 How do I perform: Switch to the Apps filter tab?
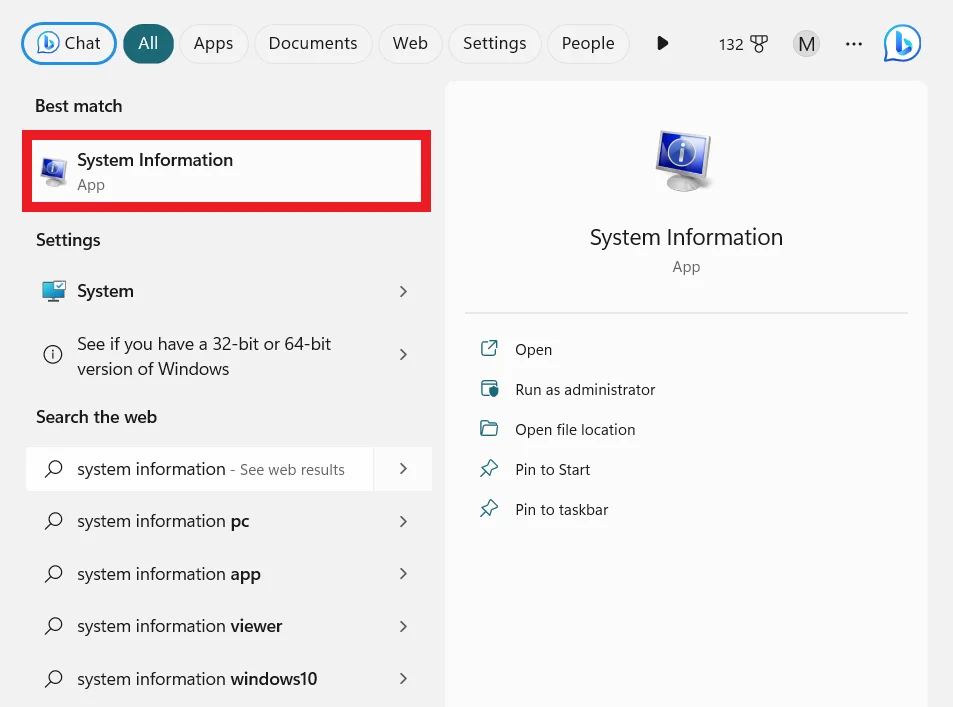[213, 43]
